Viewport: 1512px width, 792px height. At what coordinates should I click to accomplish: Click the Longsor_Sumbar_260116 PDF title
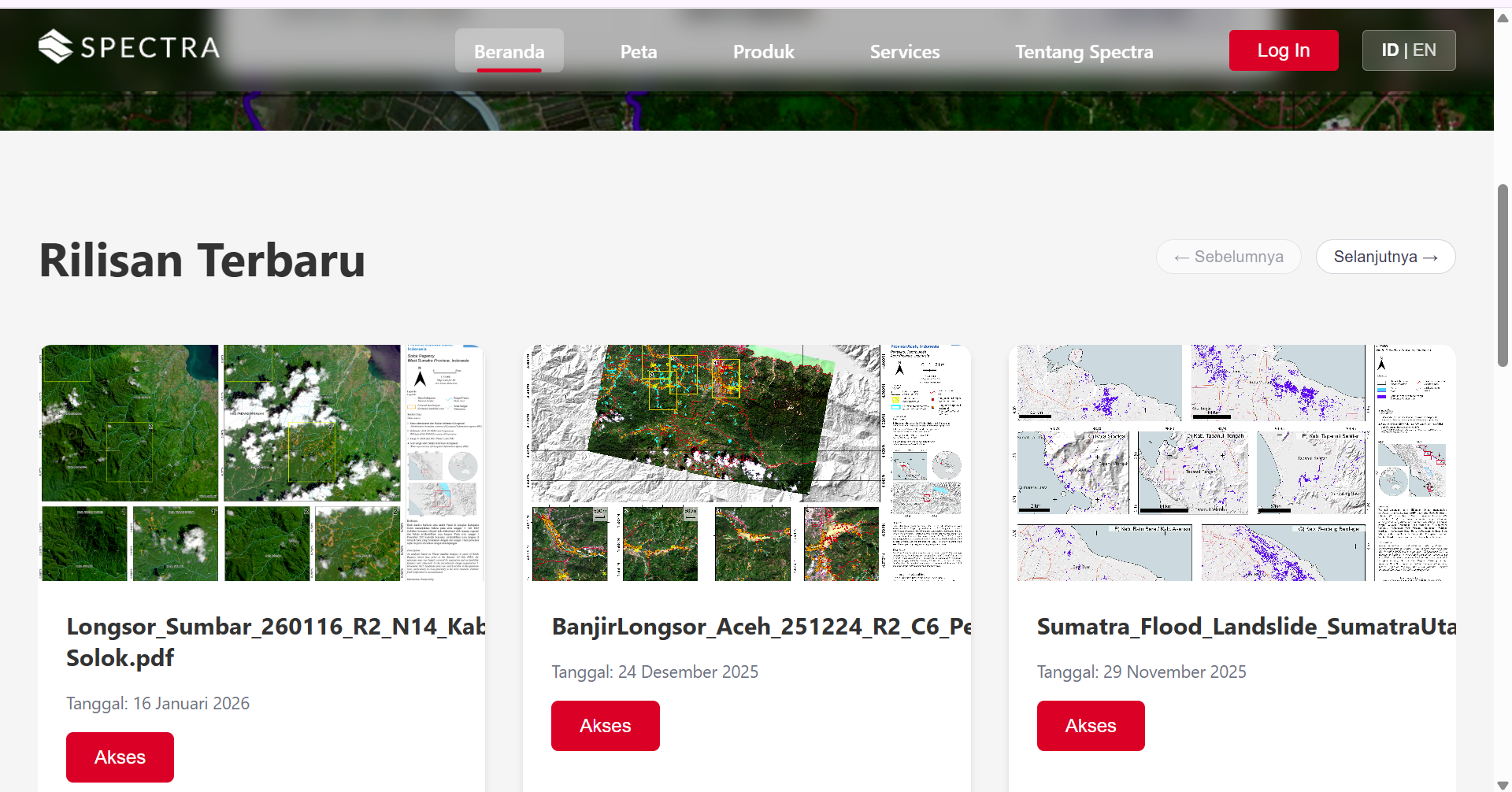pos(276,642)
